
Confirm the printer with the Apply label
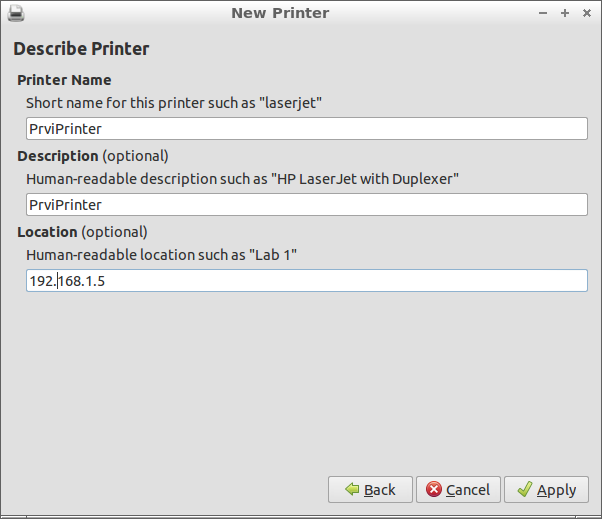[557, 490]
